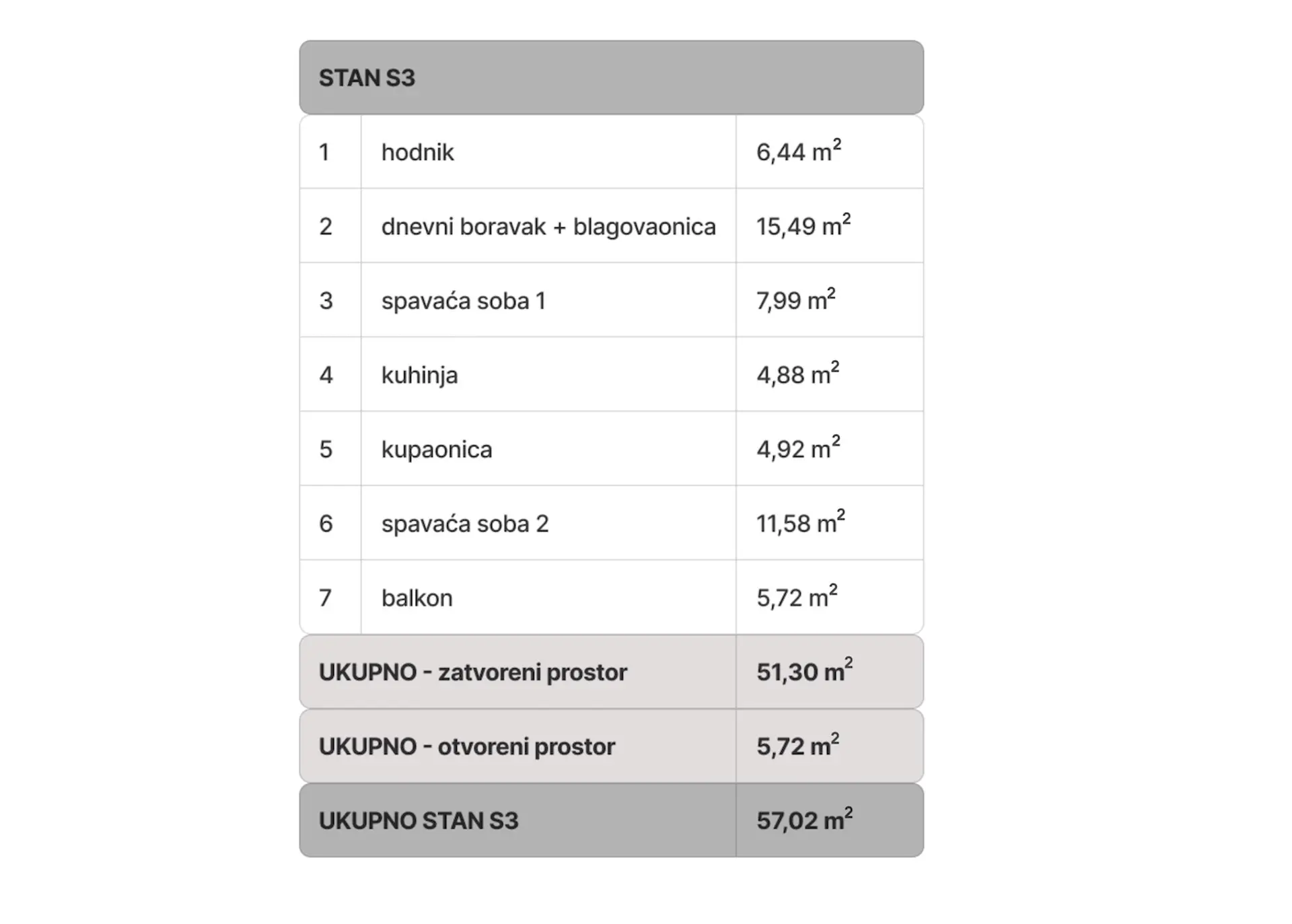The height and width of the screenshot is (924, 1292).
Task: Select the balkon row label
Action: coord(417,598)
